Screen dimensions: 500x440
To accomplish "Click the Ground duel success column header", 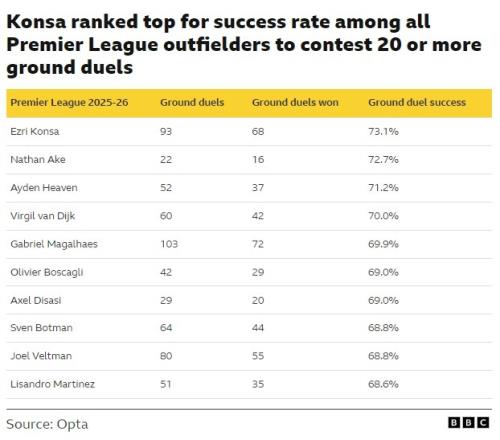I will tap(417, 102).
